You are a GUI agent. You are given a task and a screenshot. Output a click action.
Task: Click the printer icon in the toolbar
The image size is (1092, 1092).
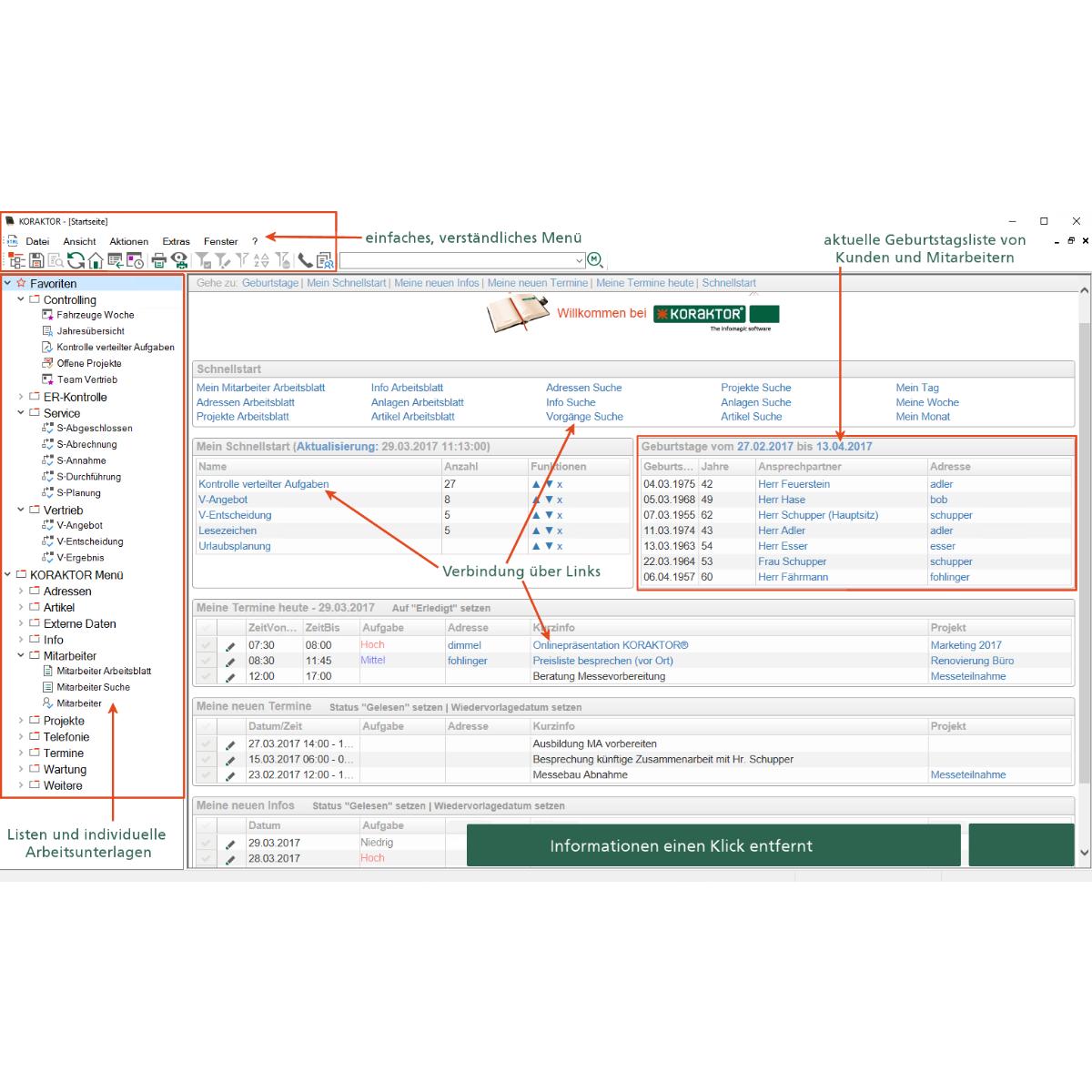pos(159,261)
